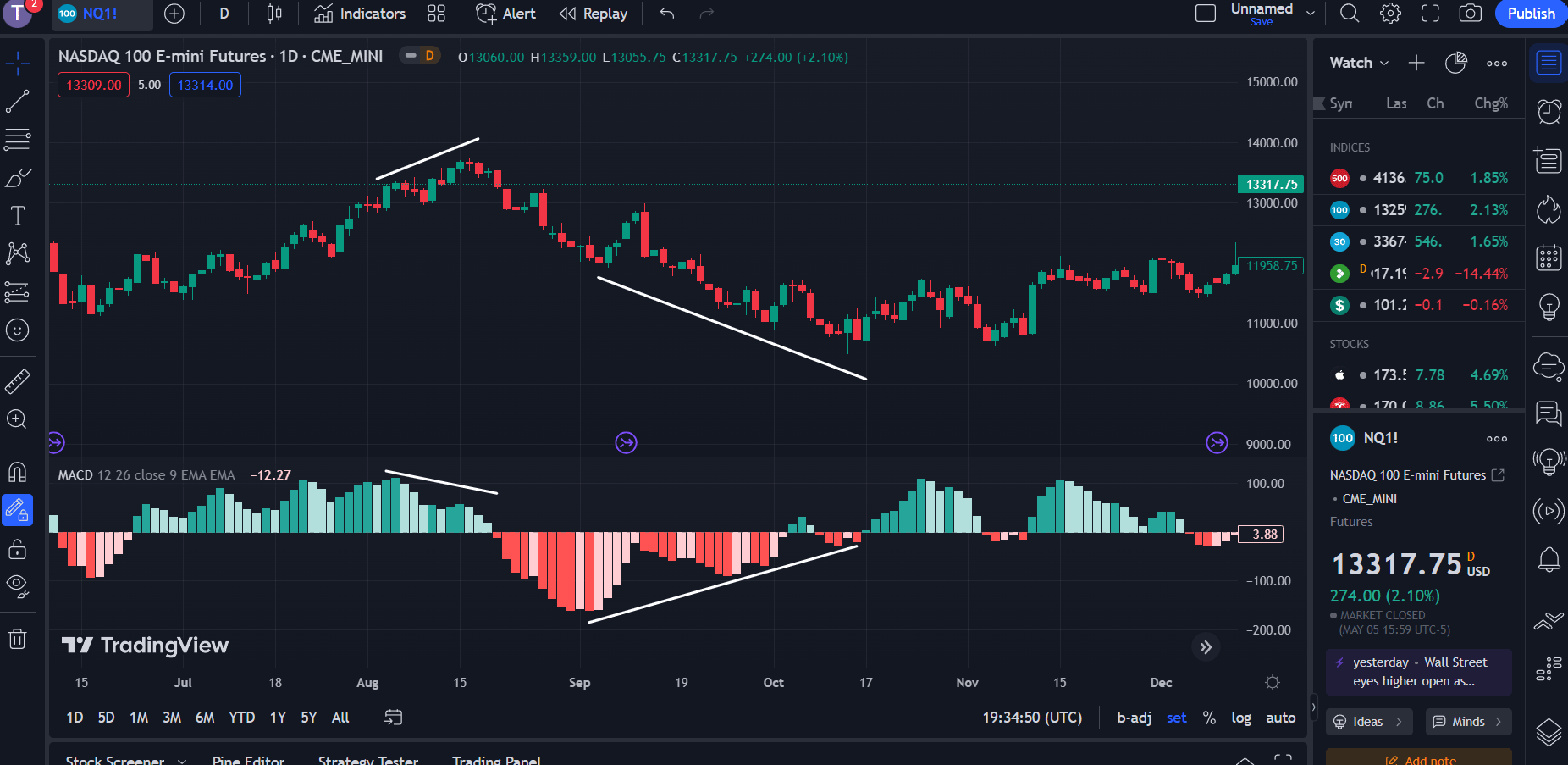Remove all drawings with the trash icon
Screen dimensions: 1568x765
click(17, 640)
